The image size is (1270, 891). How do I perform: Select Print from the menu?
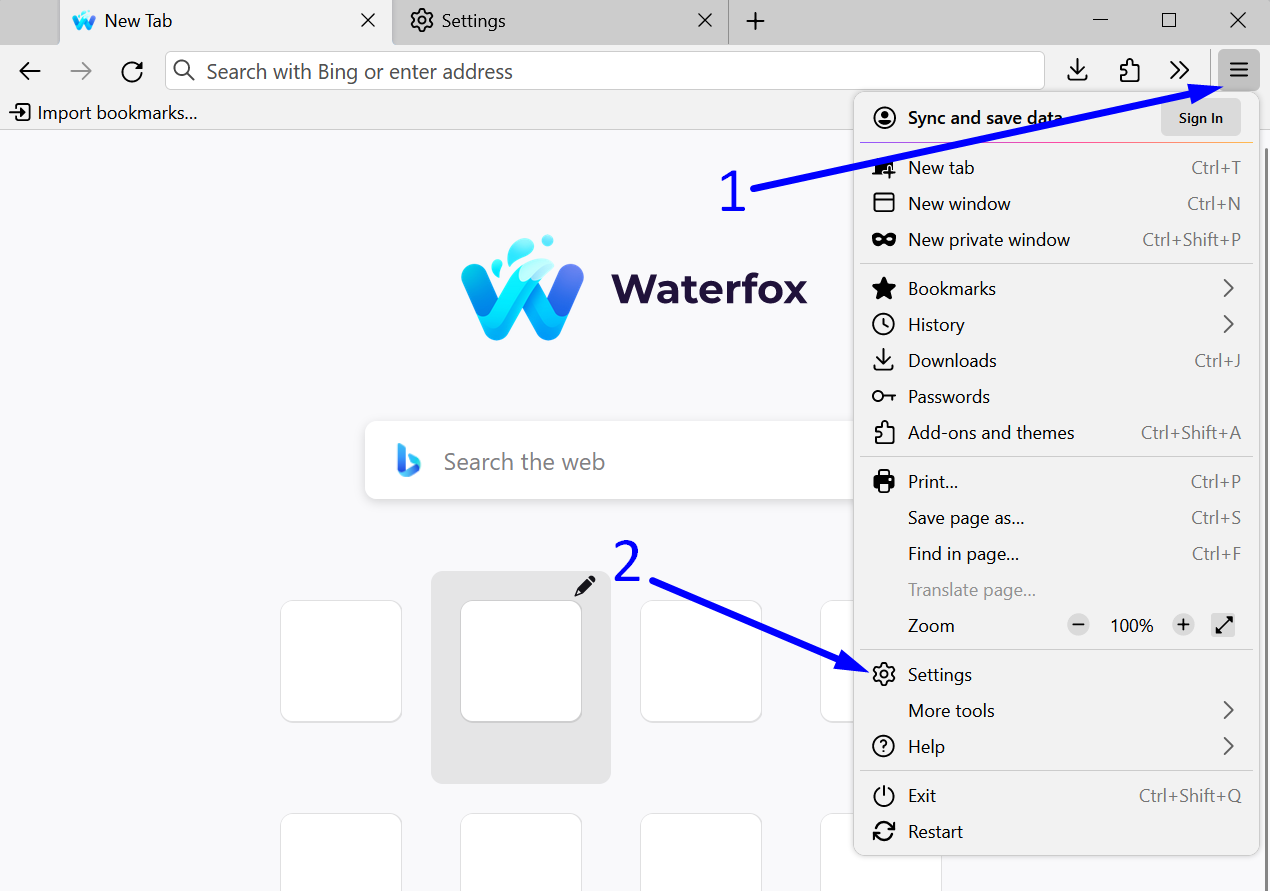pos(933,481)
